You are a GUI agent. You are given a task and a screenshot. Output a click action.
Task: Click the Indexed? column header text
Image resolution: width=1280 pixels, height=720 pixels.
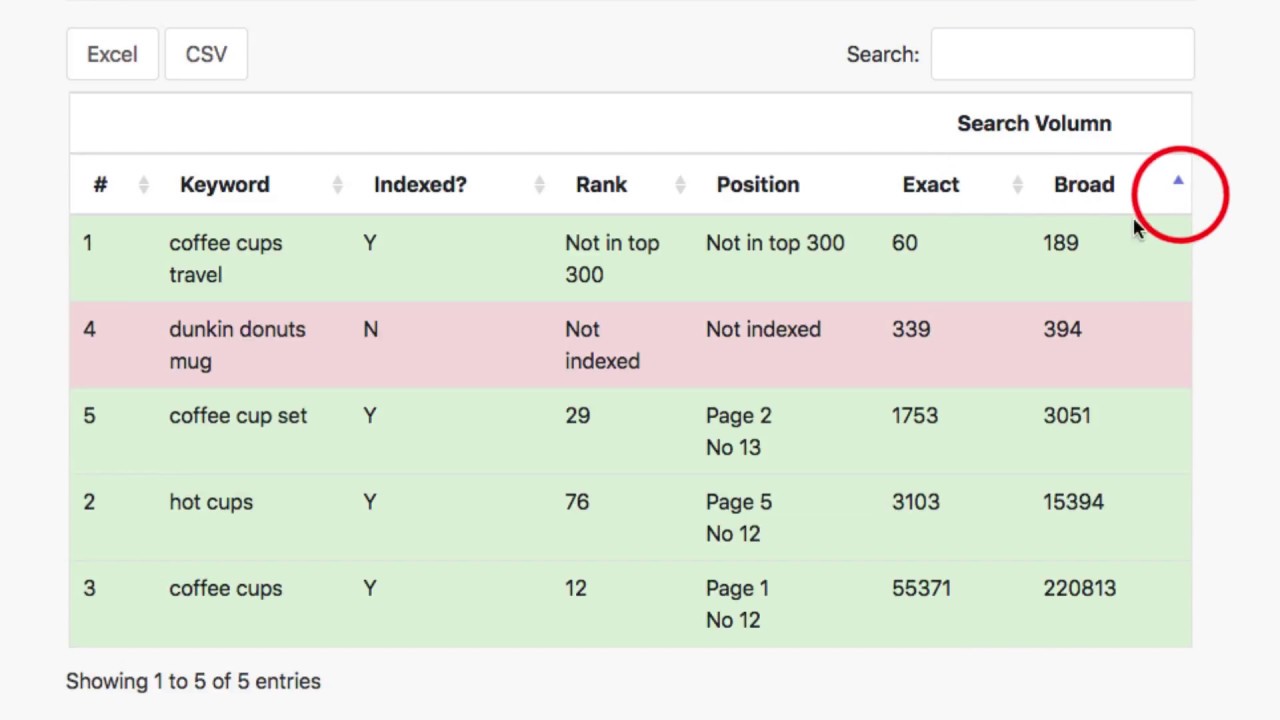coord(420,185)
